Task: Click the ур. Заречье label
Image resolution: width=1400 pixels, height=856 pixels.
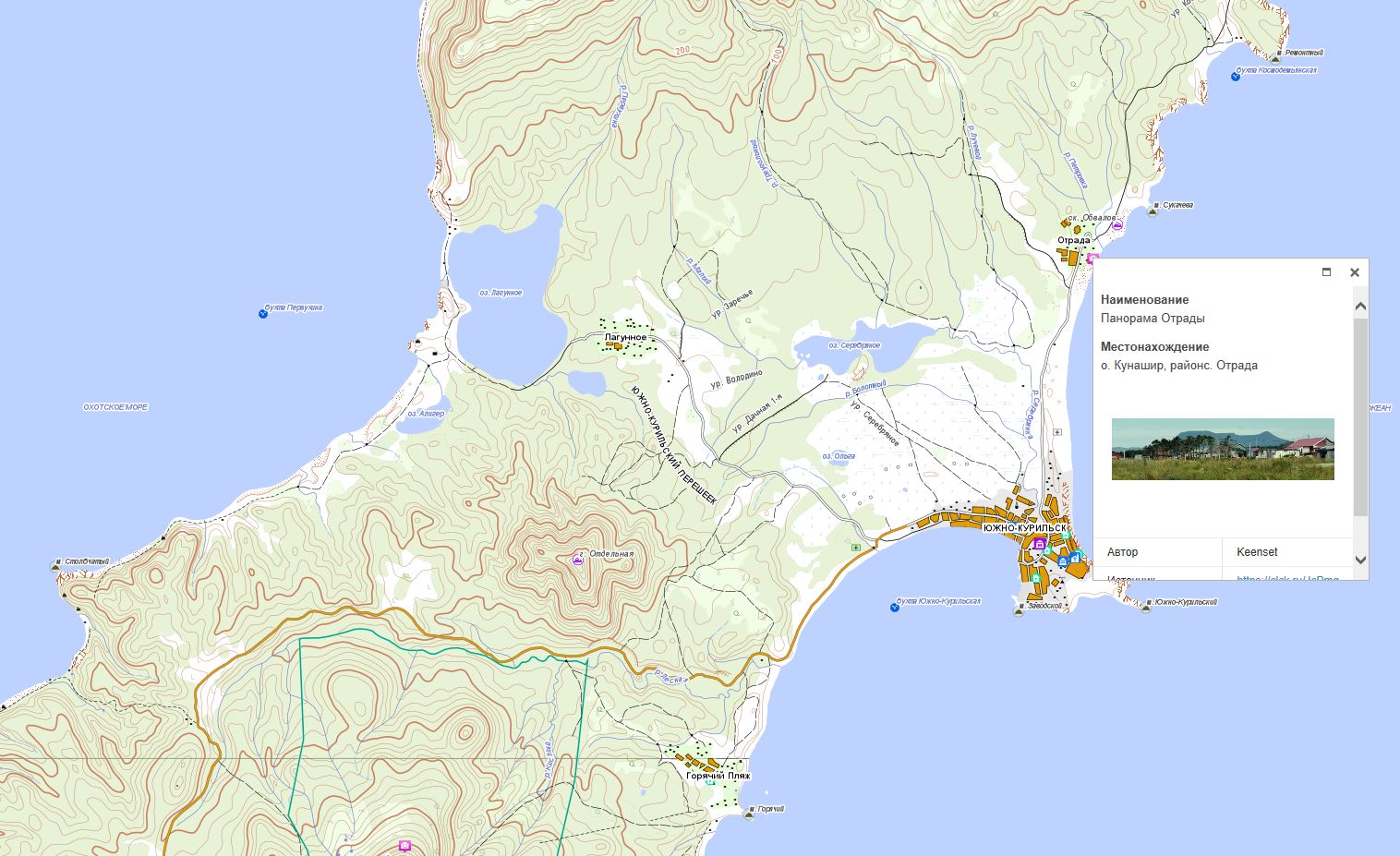Action: (x=732, y=305)
